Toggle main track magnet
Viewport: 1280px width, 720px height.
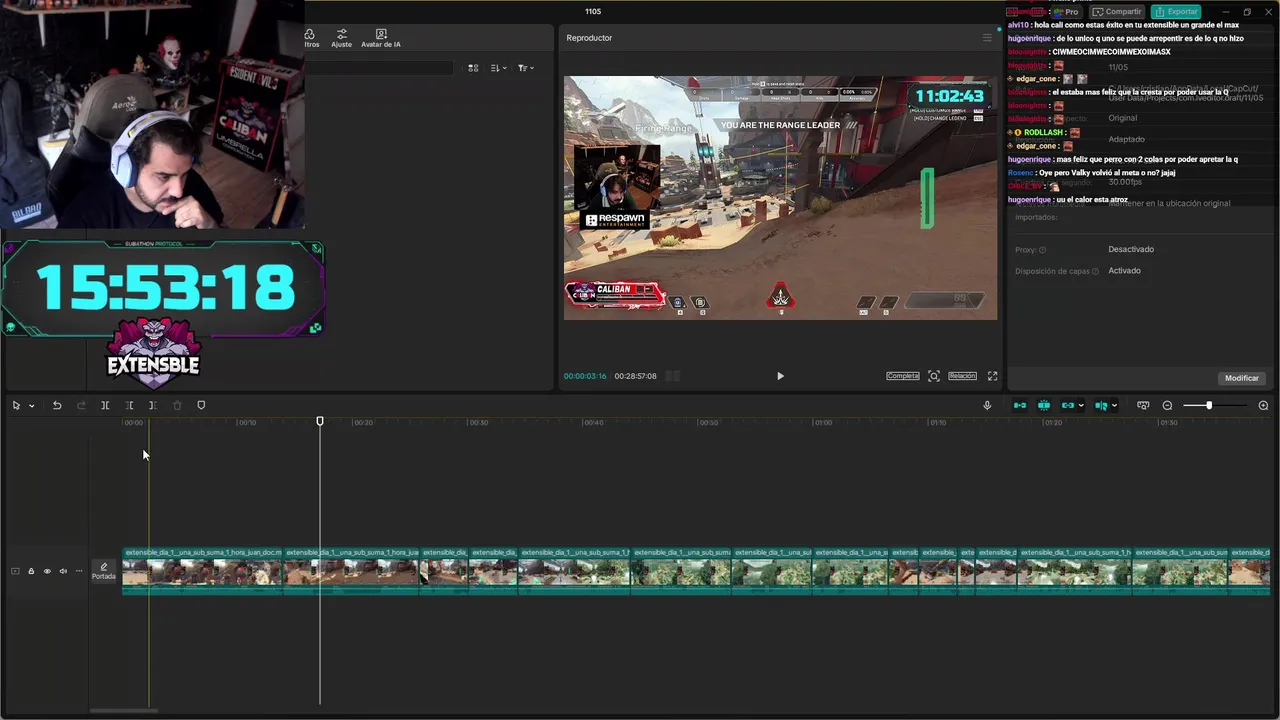pos(1020,405)
